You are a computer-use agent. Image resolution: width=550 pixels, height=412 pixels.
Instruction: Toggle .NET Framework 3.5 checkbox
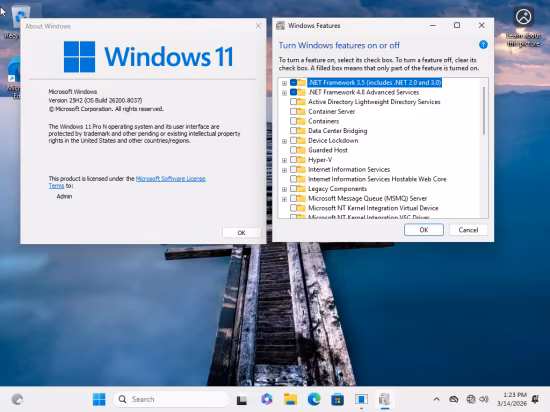click(x=294, y=82)
